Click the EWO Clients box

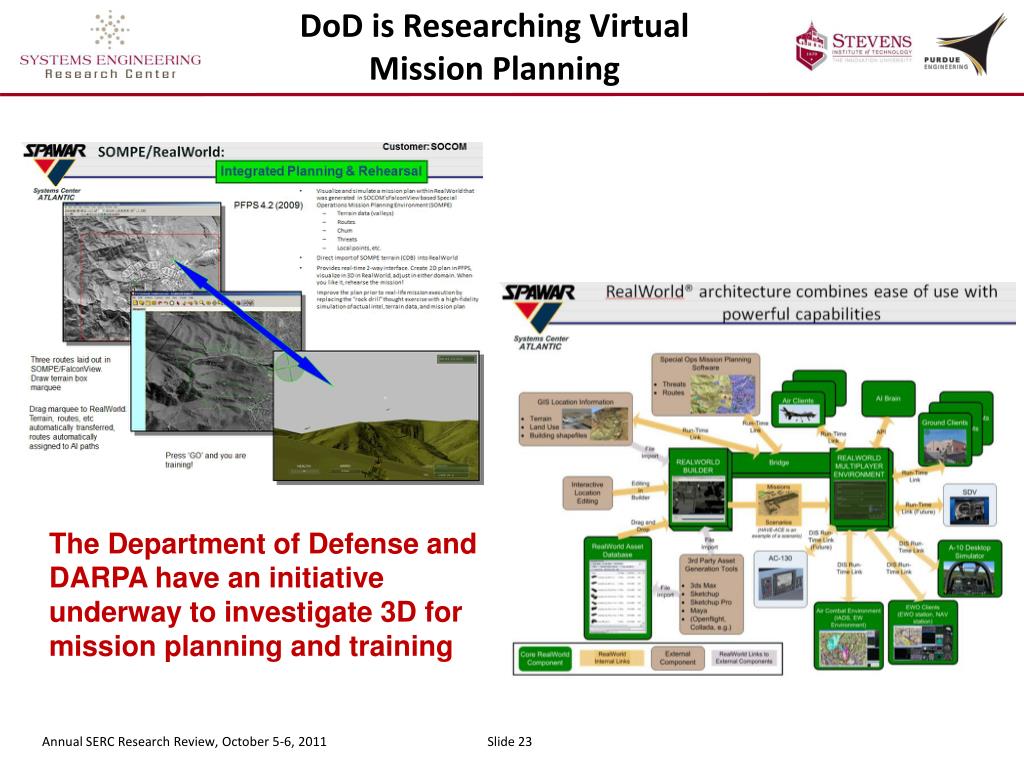click(x=922, y=633)
